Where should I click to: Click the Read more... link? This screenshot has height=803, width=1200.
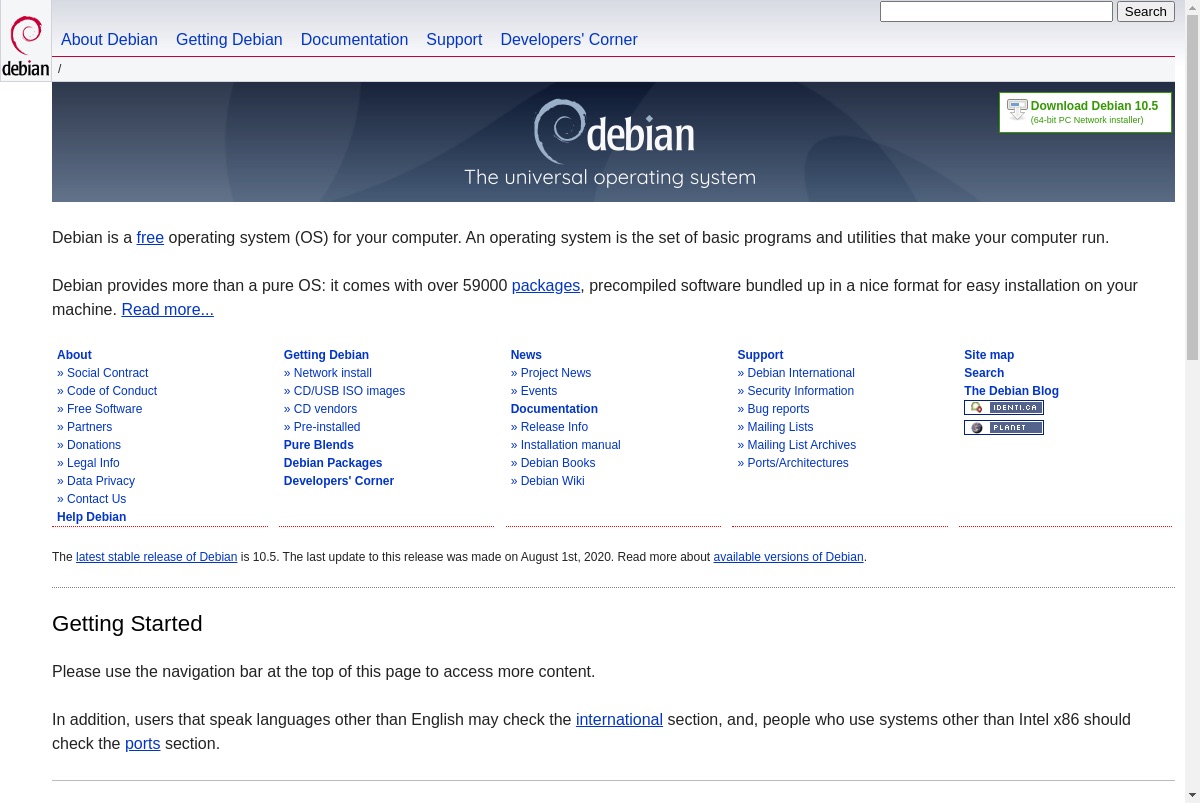click(167, 310)
